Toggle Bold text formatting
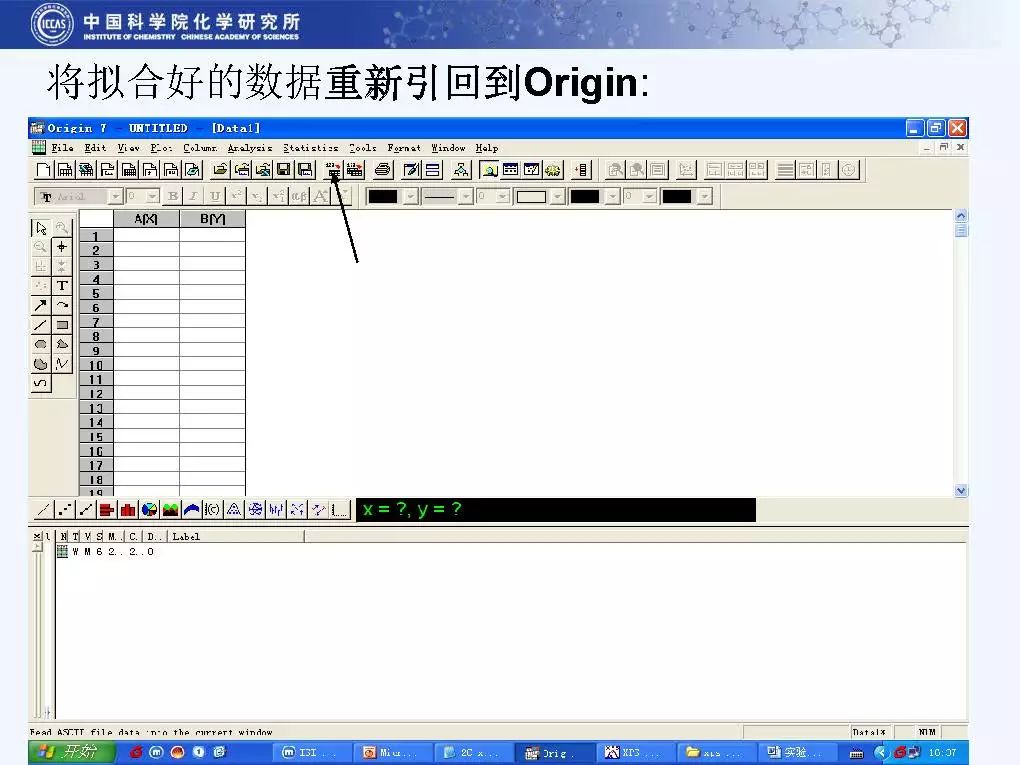The image size is (1020, 765). (172, 196)
